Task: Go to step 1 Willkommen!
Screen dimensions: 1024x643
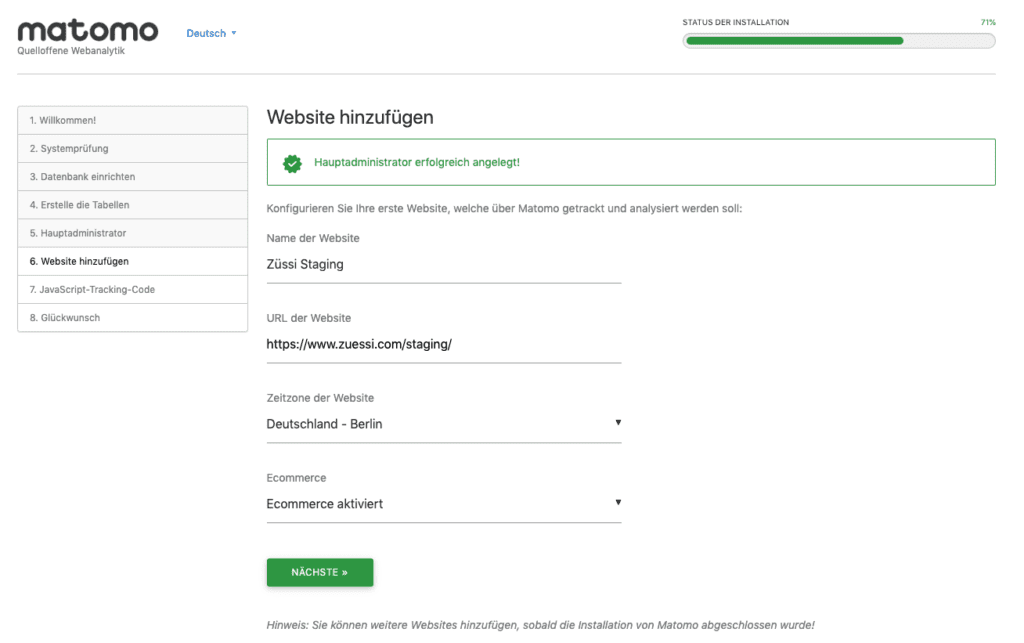Action: (133, 121)
